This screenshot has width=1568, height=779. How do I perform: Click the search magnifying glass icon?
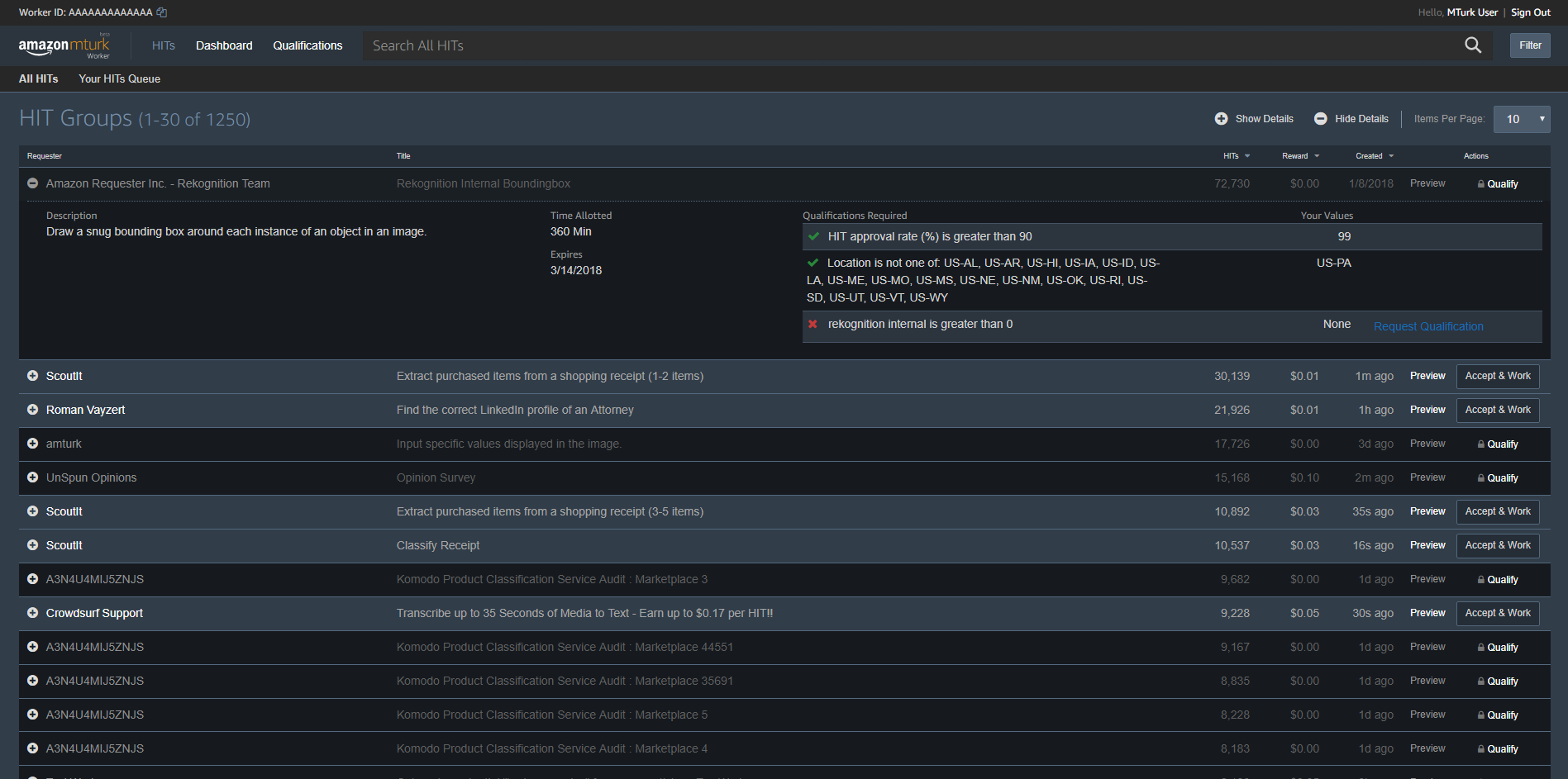click(1473, 45)
